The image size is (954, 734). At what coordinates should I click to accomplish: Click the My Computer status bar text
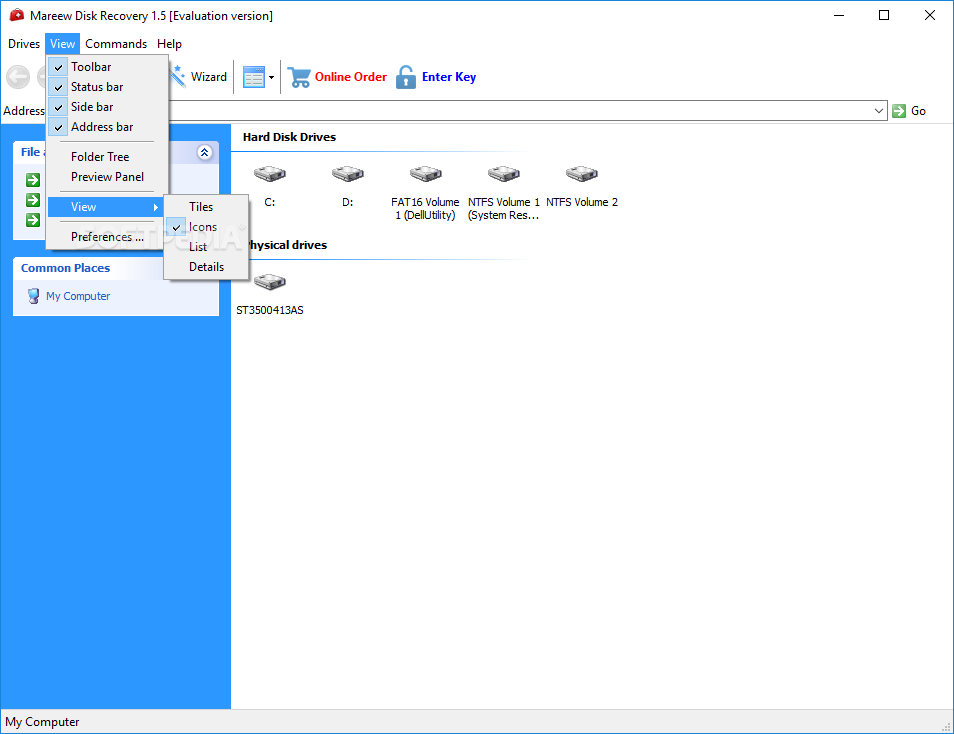pyautogui.click(x=42, y=722)
